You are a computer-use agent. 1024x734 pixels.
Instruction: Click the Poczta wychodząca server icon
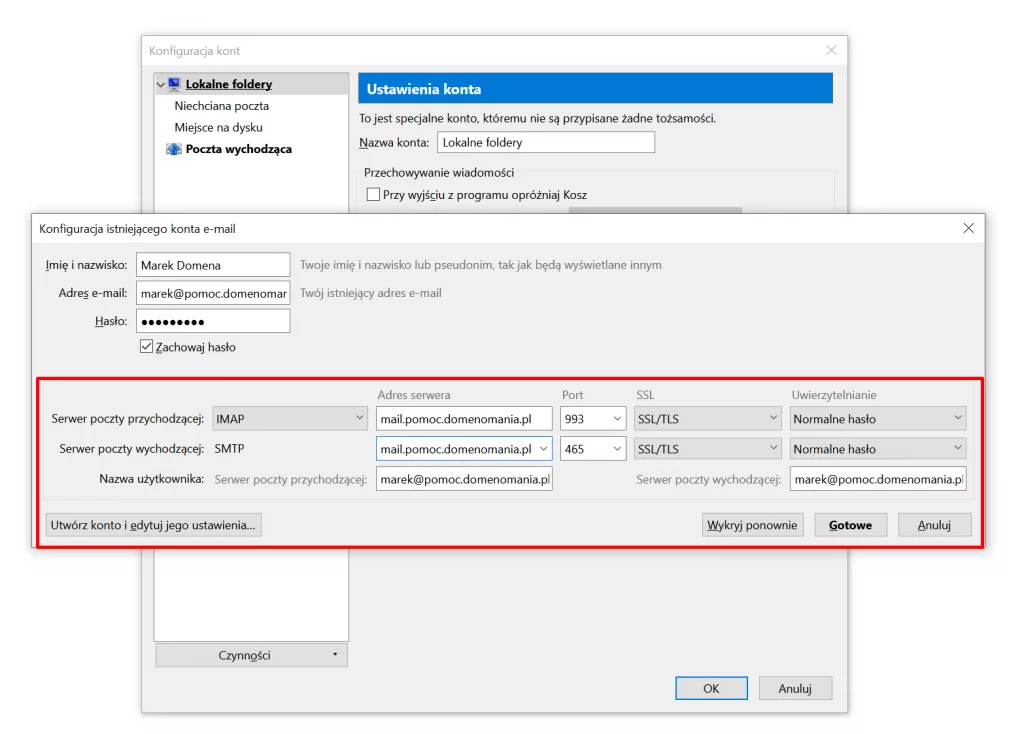tap(174, 150)
